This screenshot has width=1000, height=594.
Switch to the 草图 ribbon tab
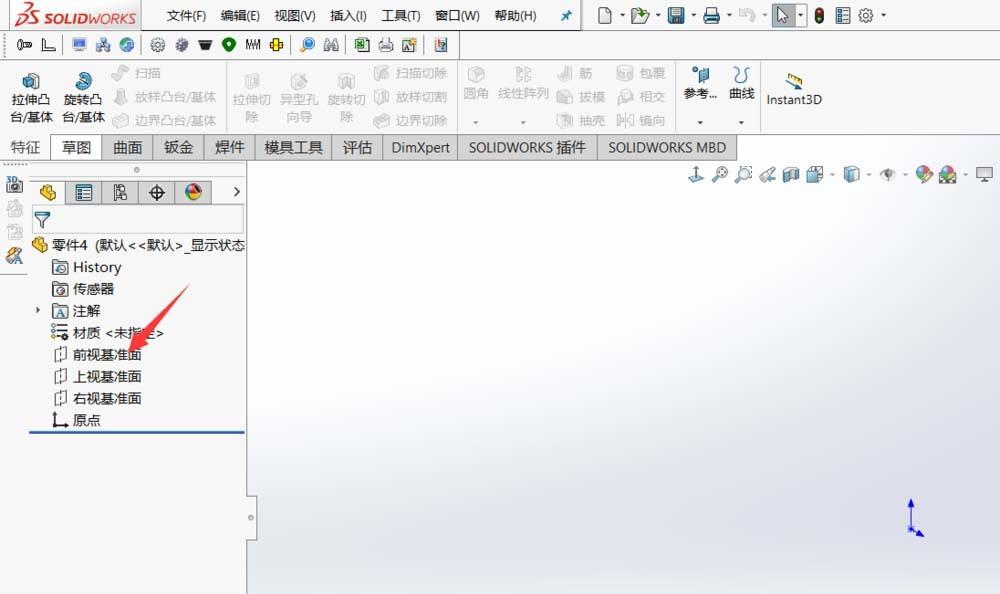coord(77,147)
